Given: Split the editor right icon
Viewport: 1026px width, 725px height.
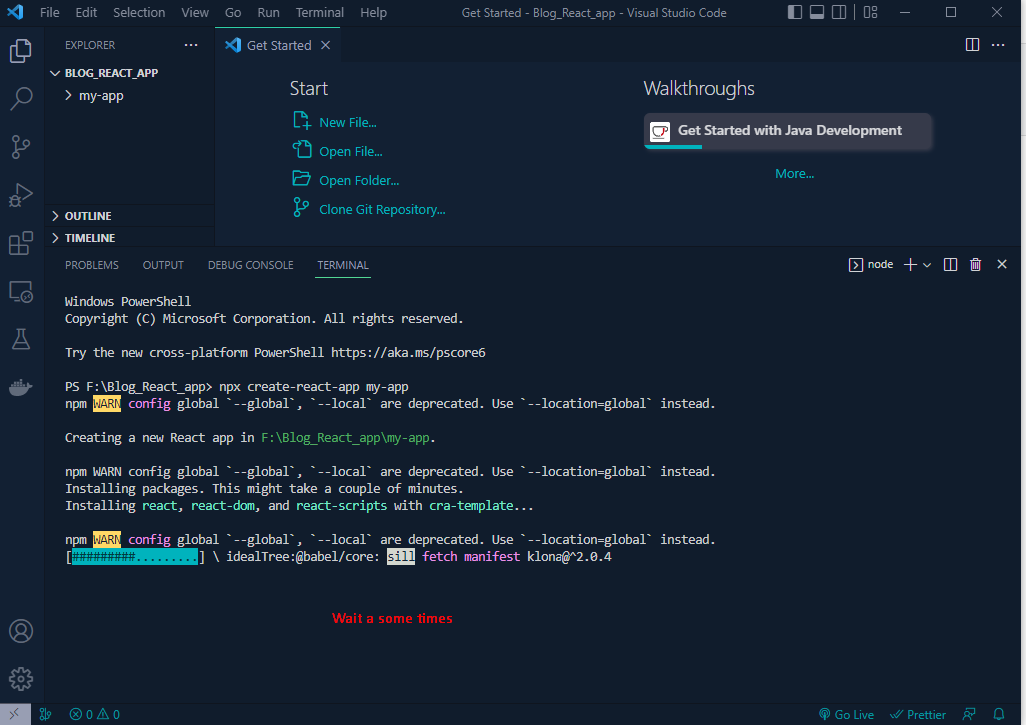Looking at the screenshot, I should click(x=972, y=44).
